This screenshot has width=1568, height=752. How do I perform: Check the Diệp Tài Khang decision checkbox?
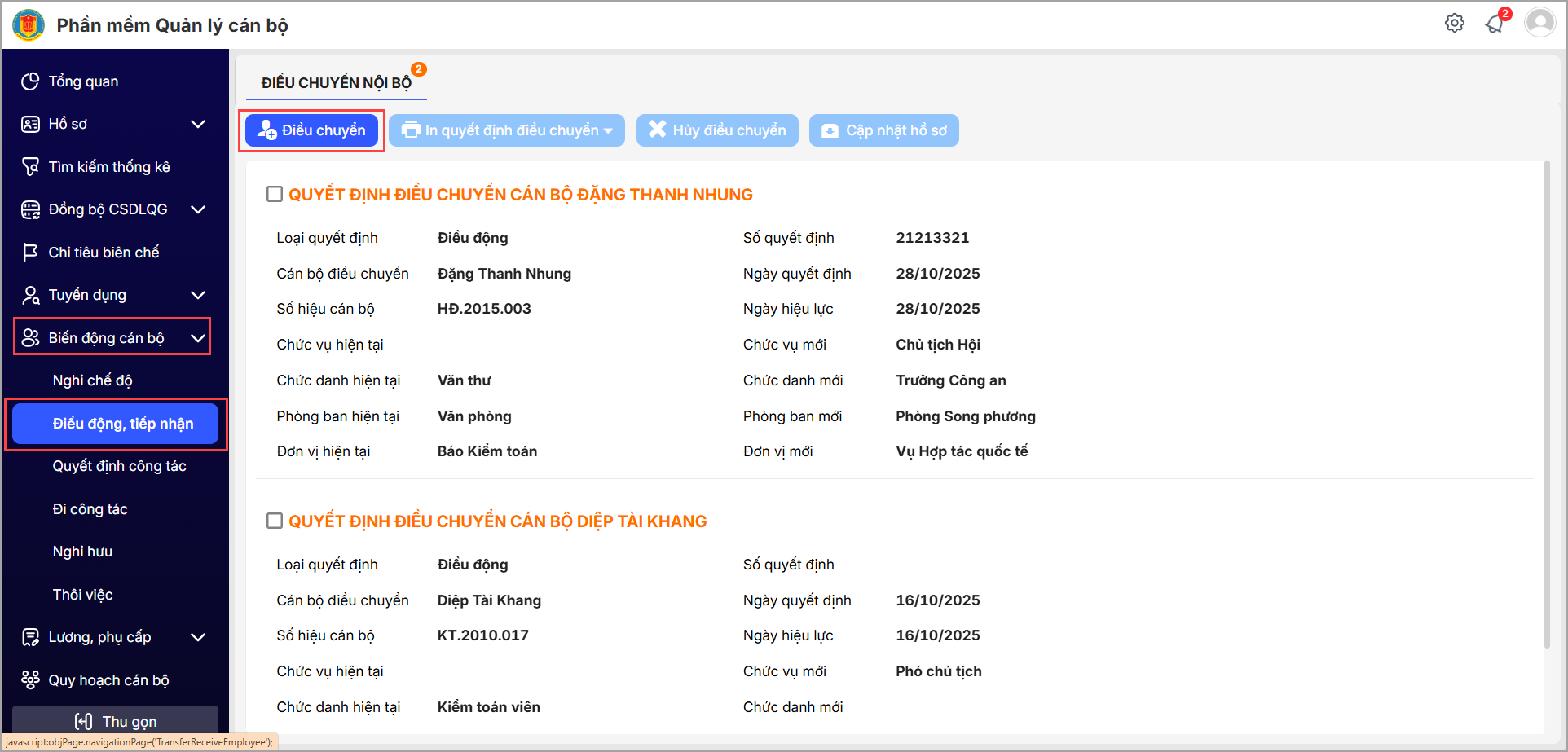275,521
